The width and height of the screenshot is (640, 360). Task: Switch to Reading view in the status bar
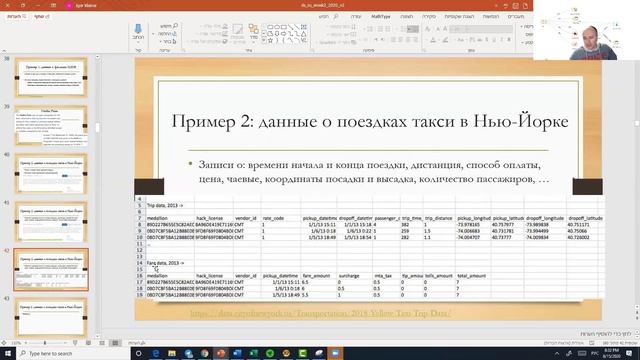pyautogui.click(x=89, y=343)
